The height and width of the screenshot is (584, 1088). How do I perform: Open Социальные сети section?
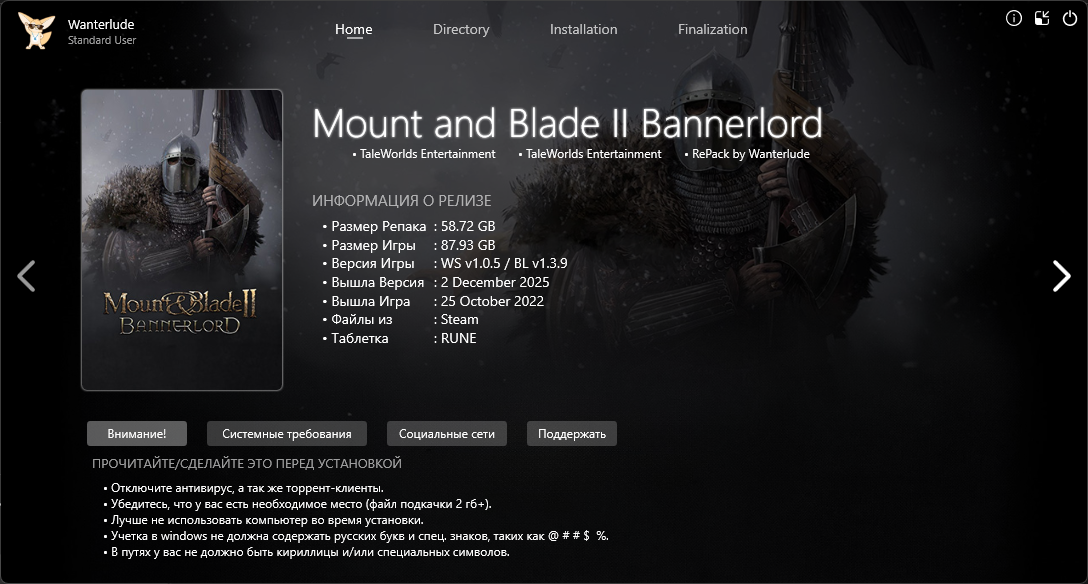pyautogui.click(x=447, y=433)
